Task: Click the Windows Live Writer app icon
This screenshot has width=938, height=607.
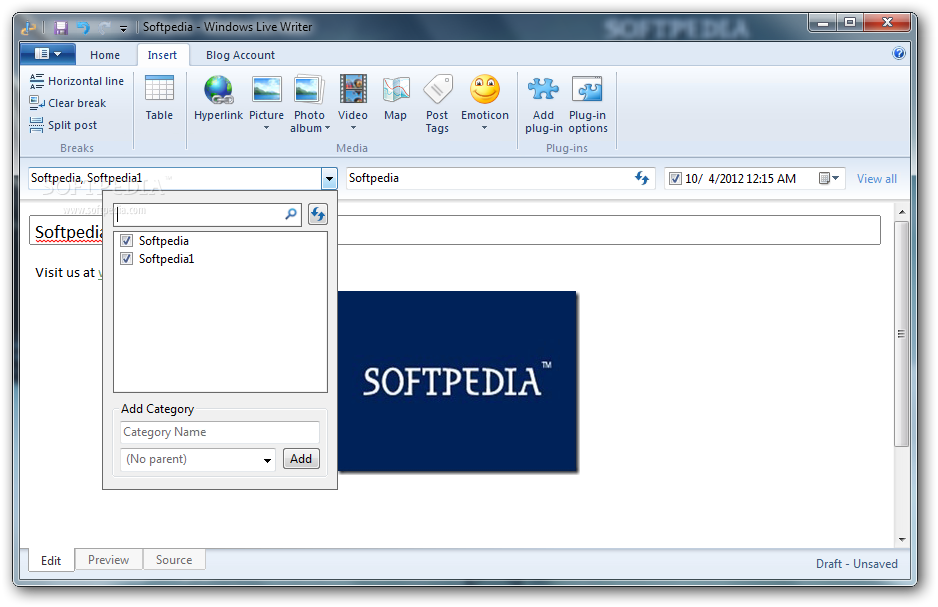Action: (28, 27)
